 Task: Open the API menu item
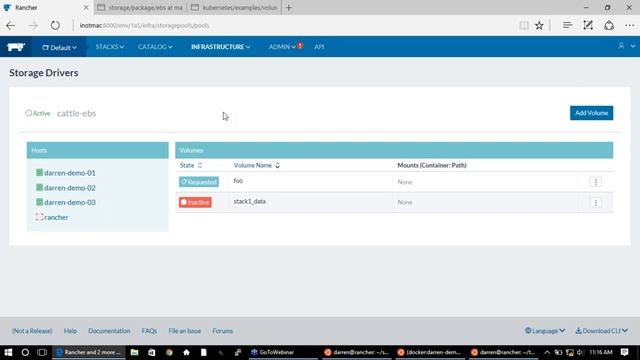pyautogui.click(x=319, y=47)
